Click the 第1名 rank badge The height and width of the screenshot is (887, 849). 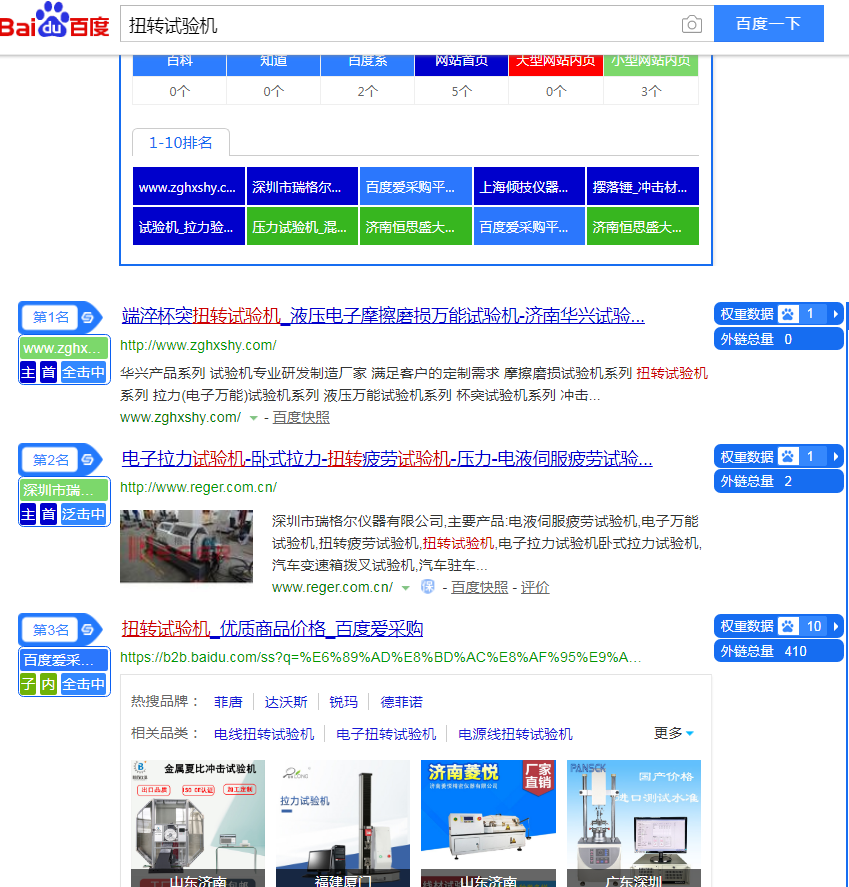coord(50,317)
